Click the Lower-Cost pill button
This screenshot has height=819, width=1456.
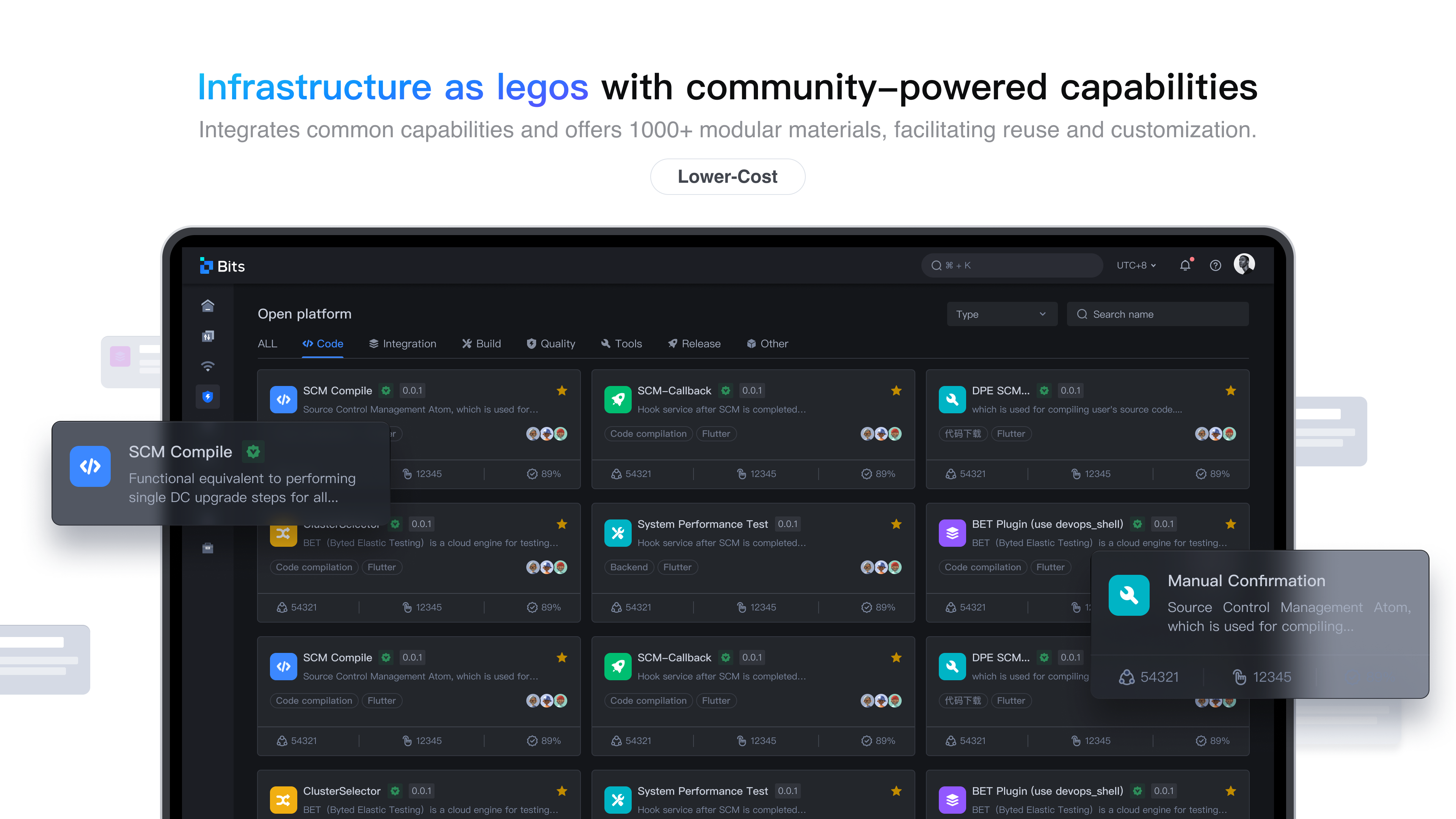(x=728, y=177)
